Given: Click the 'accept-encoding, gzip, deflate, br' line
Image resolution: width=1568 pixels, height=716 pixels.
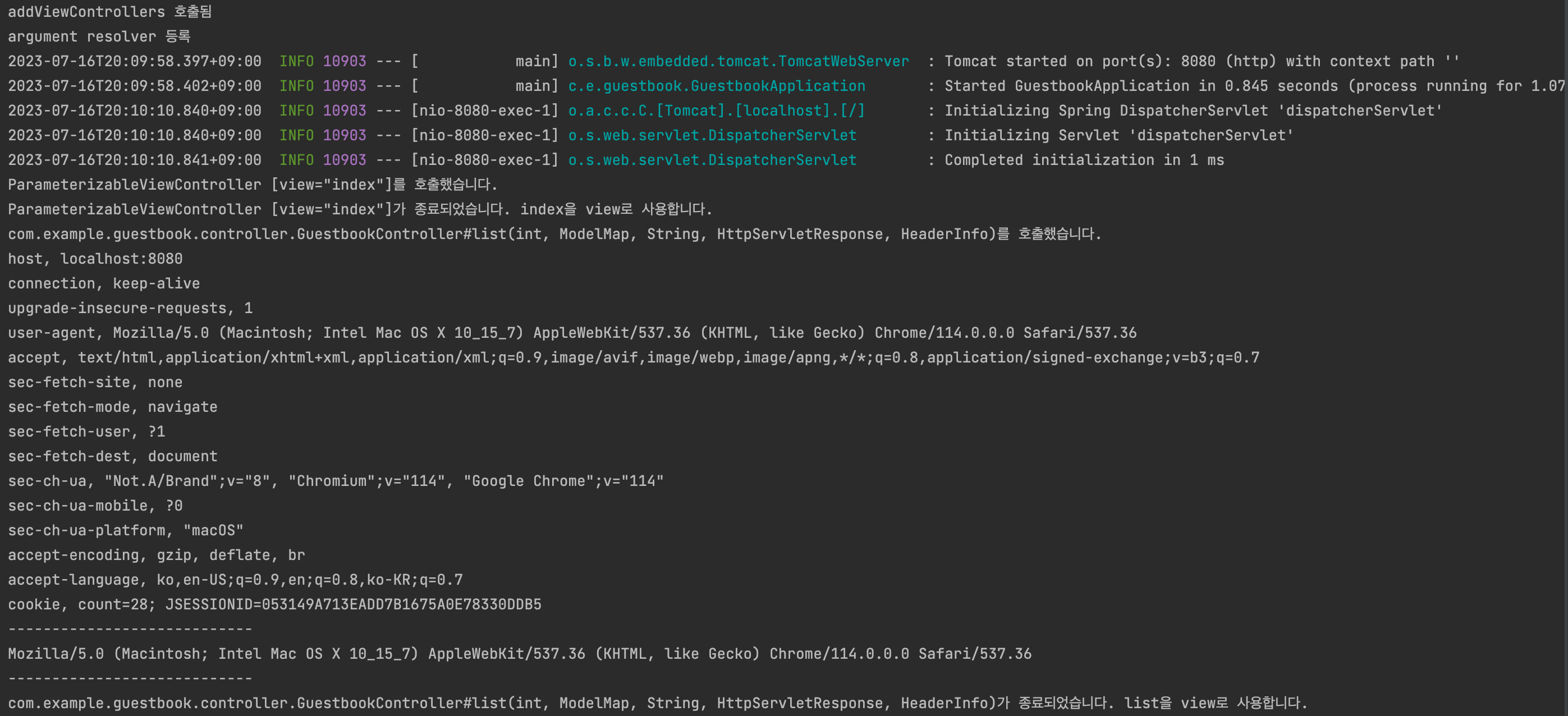Looking at the screenshot, I should click(157, 554).
